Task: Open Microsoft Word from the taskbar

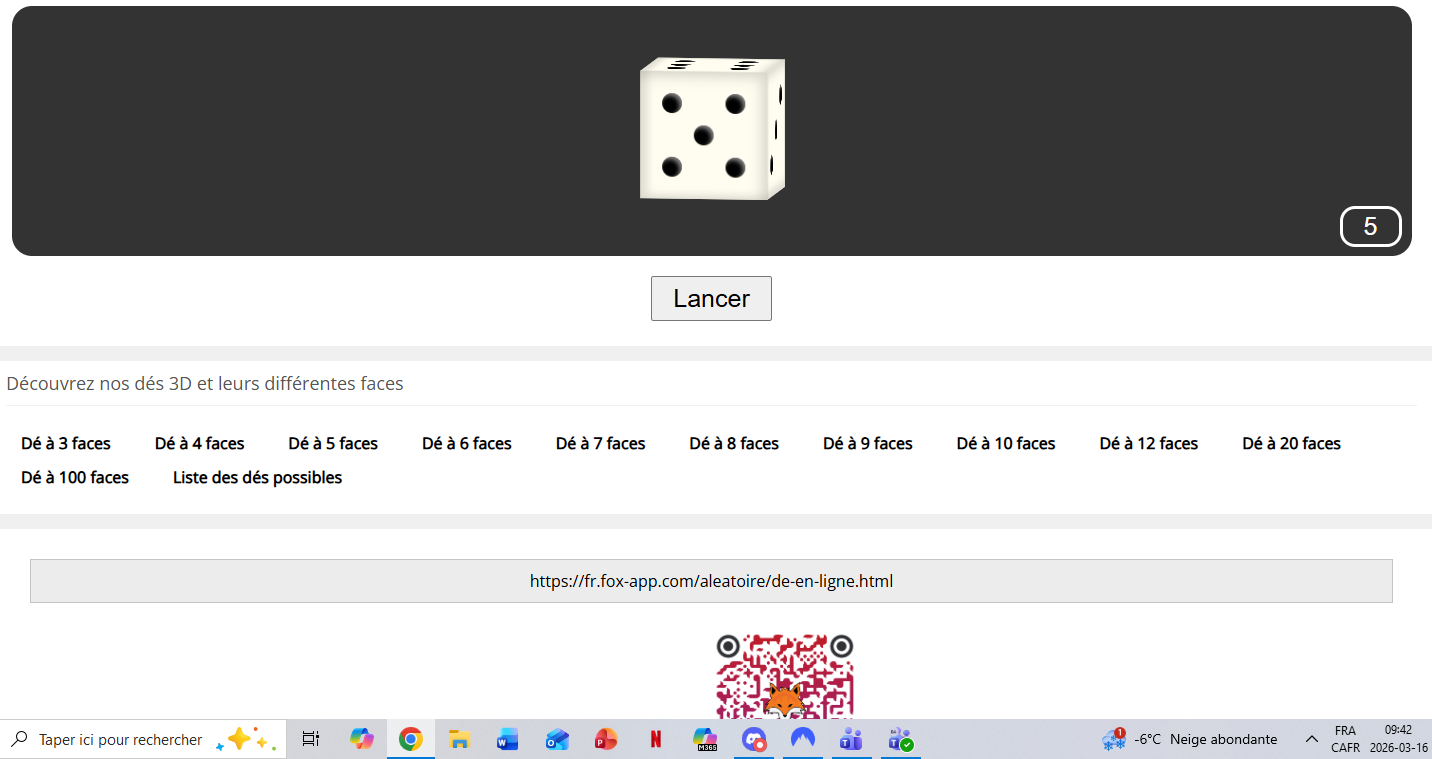Action: click(x=508, y=739)
